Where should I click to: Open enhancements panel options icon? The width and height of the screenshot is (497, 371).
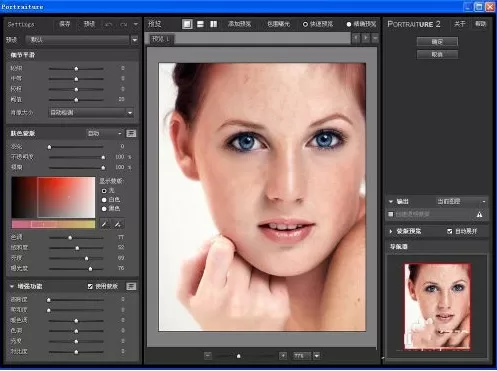(x=131, y=286)
